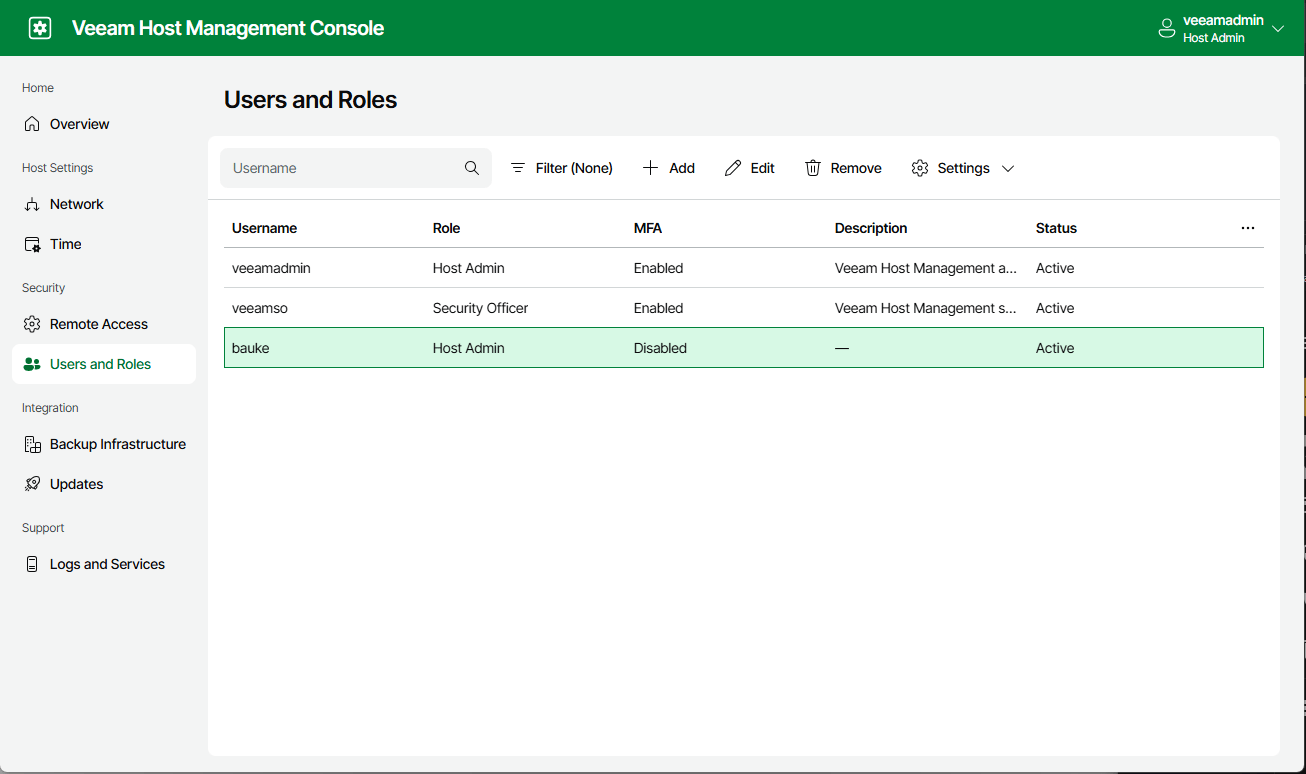
Task: Open the column options ellipsis menu
Action: tap(1248, 228)
